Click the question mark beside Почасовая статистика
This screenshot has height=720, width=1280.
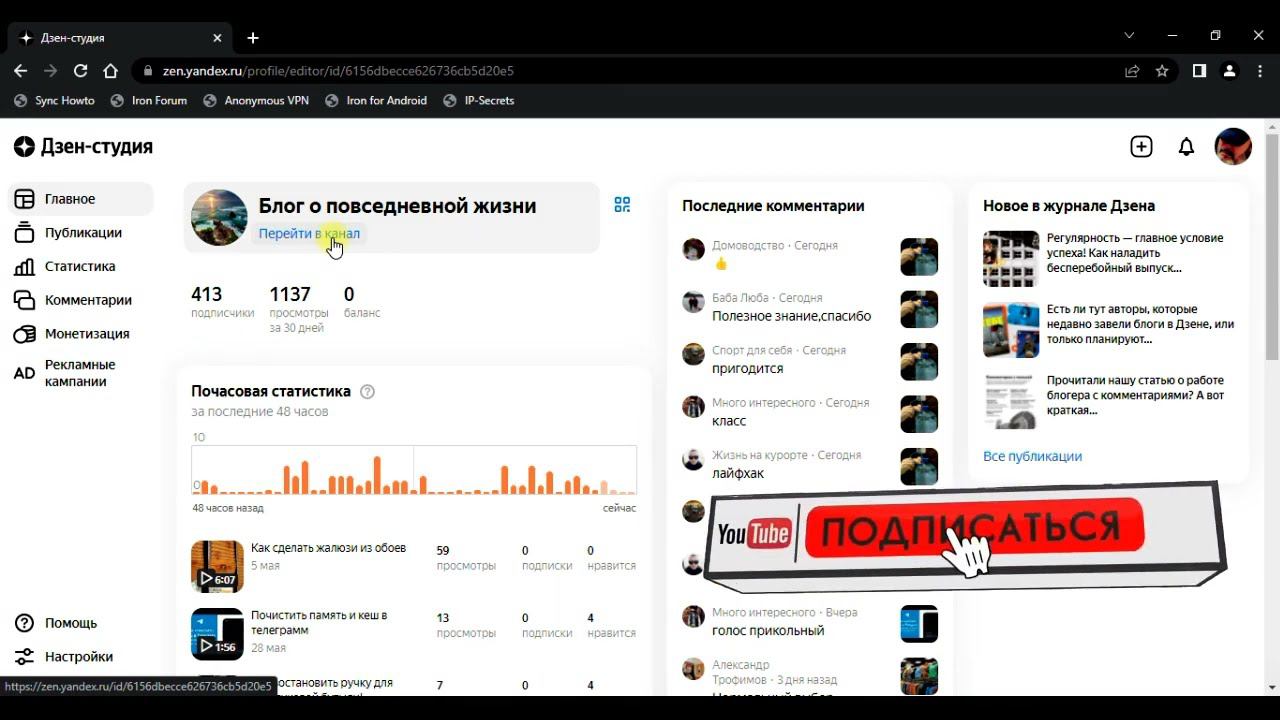click(367, 392)
